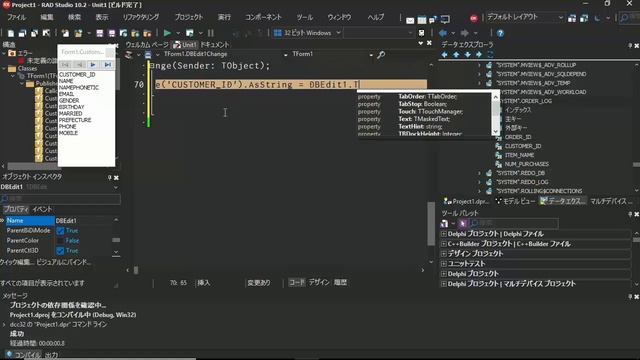640x360 pixels.
Task: Click the Tool Palette category filter icon
Action: [462, 223]
